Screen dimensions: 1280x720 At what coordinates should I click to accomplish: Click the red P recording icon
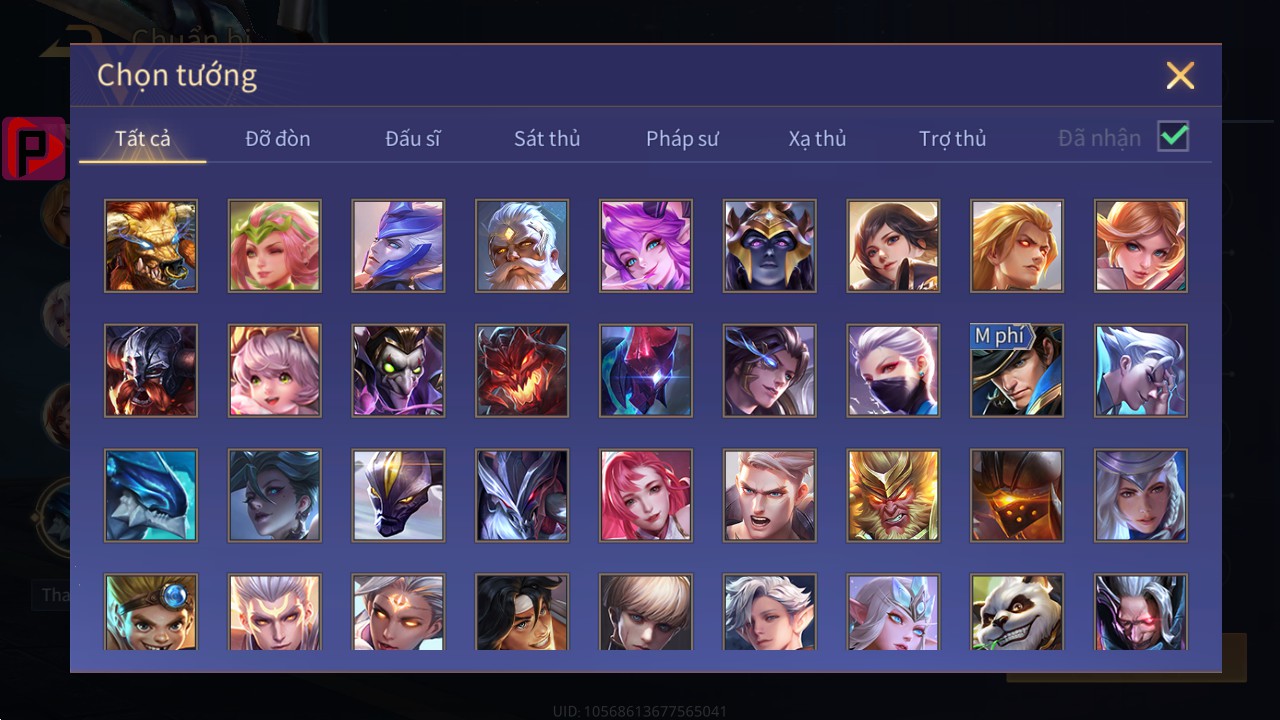point(34,148)
